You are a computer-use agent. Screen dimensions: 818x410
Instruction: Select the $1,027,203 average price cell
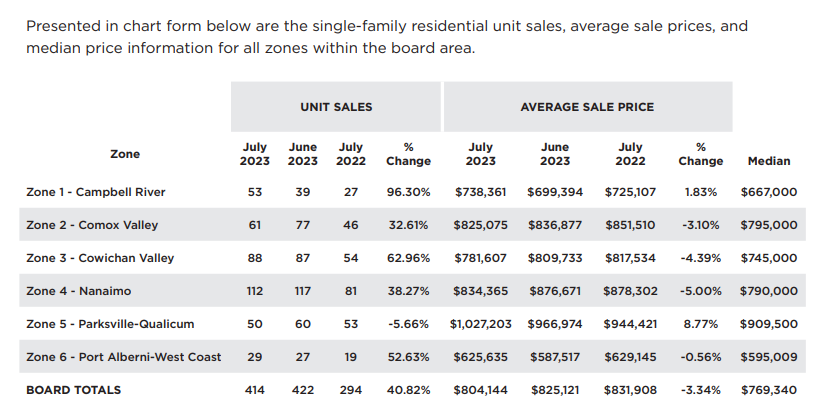point(481,324)
